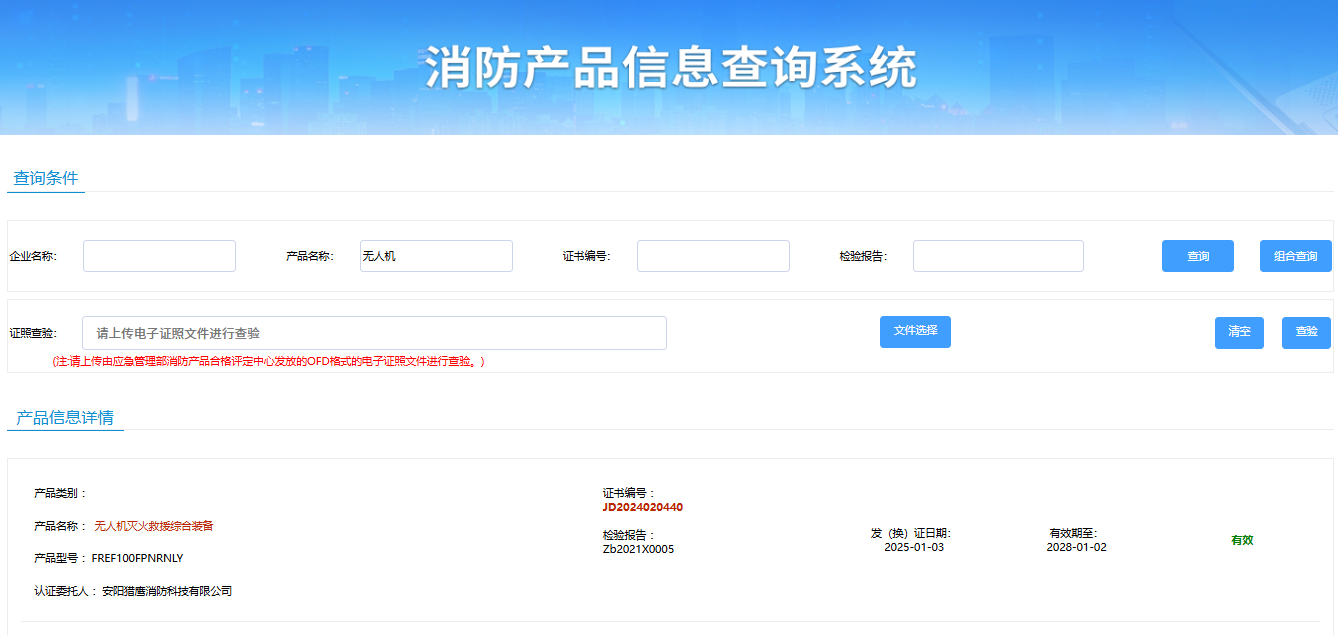Image resolution: width=1338 pixels, height=635 pixels.
Task: Select the 检验报告 search input
Action: pyautogui.click(x=998, y=256)
